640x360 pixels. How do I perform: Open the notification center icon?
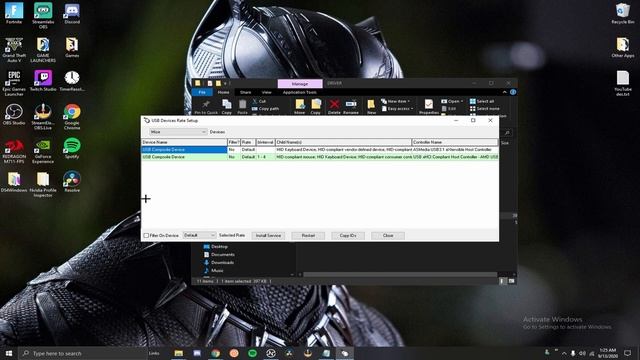[x=628, y=353]
